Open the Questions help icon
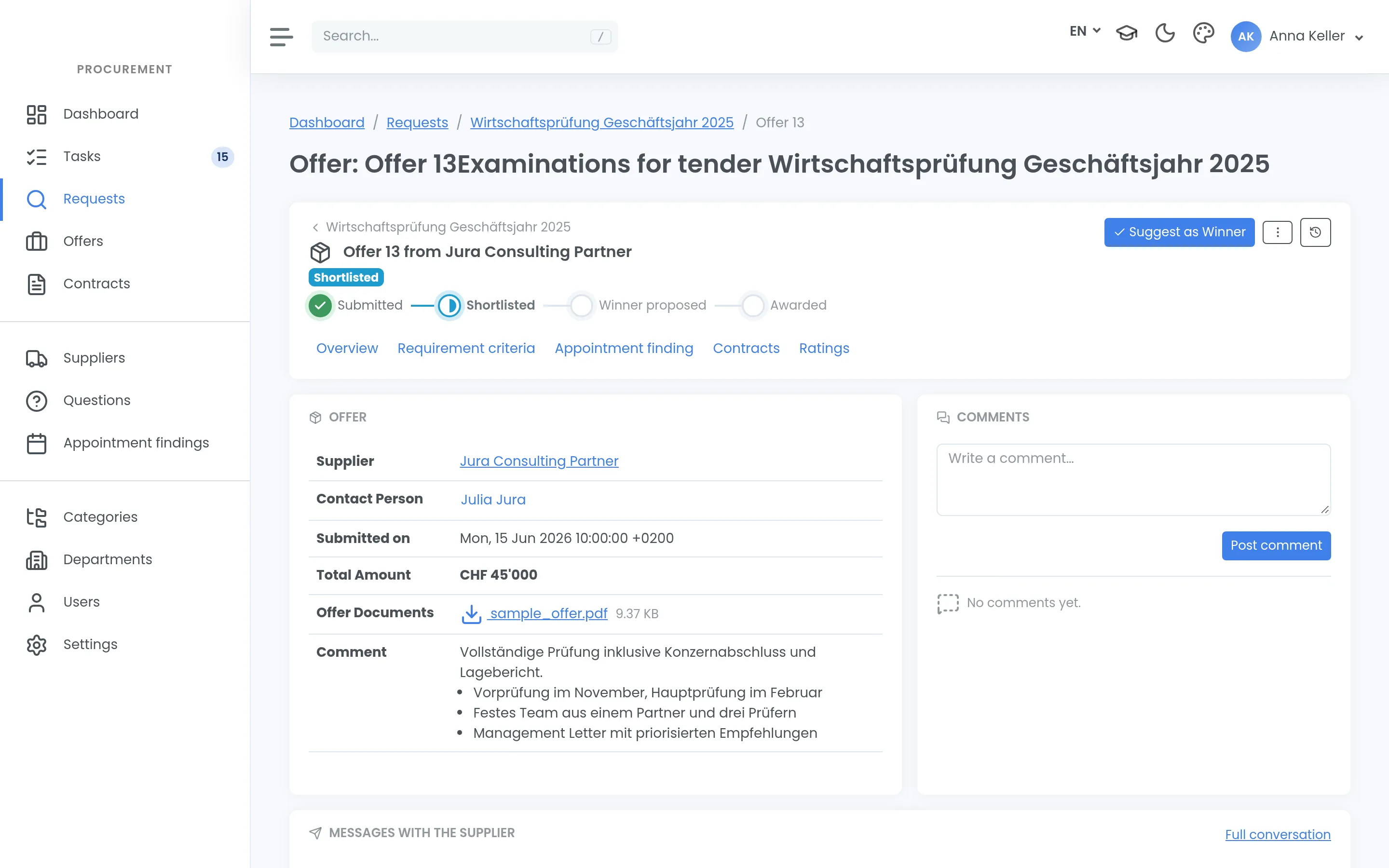 pos(36,401)
